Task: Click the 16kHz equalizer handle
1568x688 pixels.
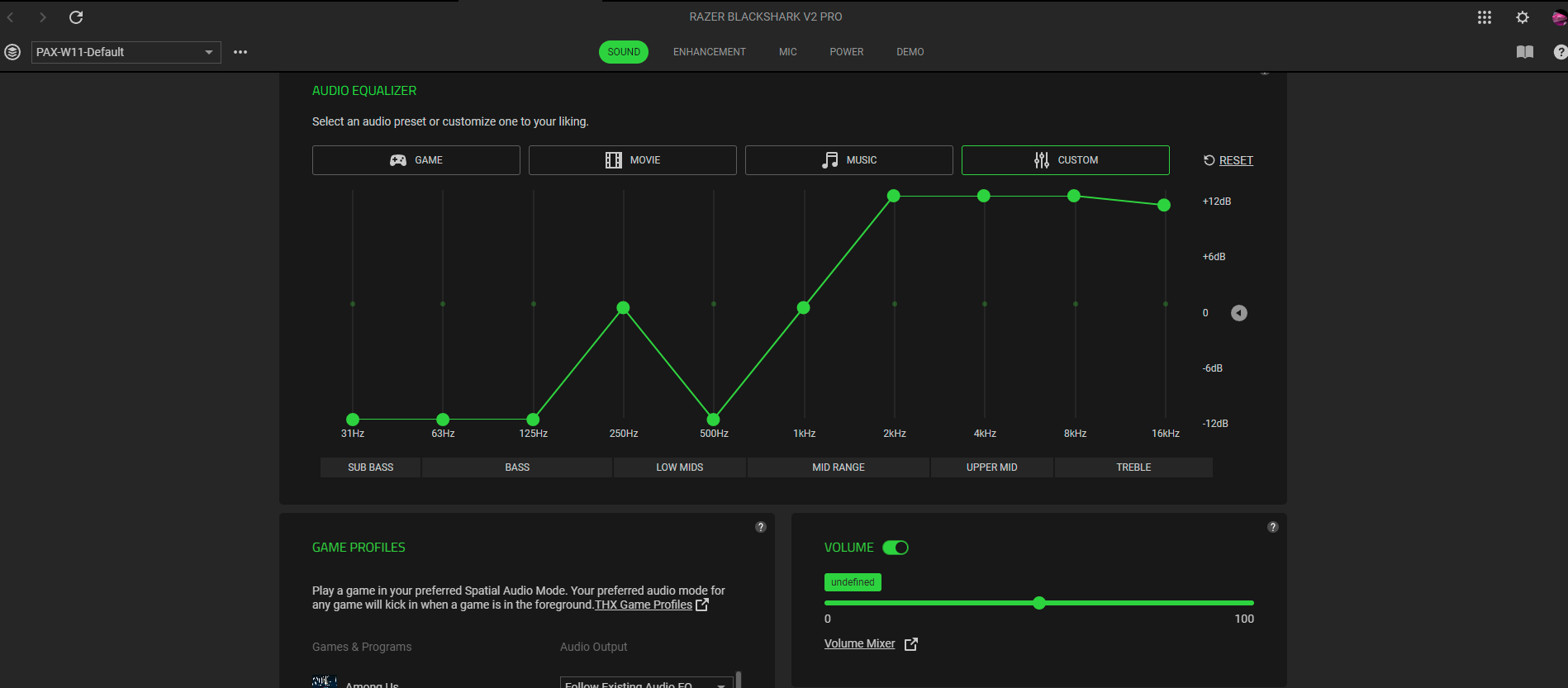Action: click(x=1164, y=205)
